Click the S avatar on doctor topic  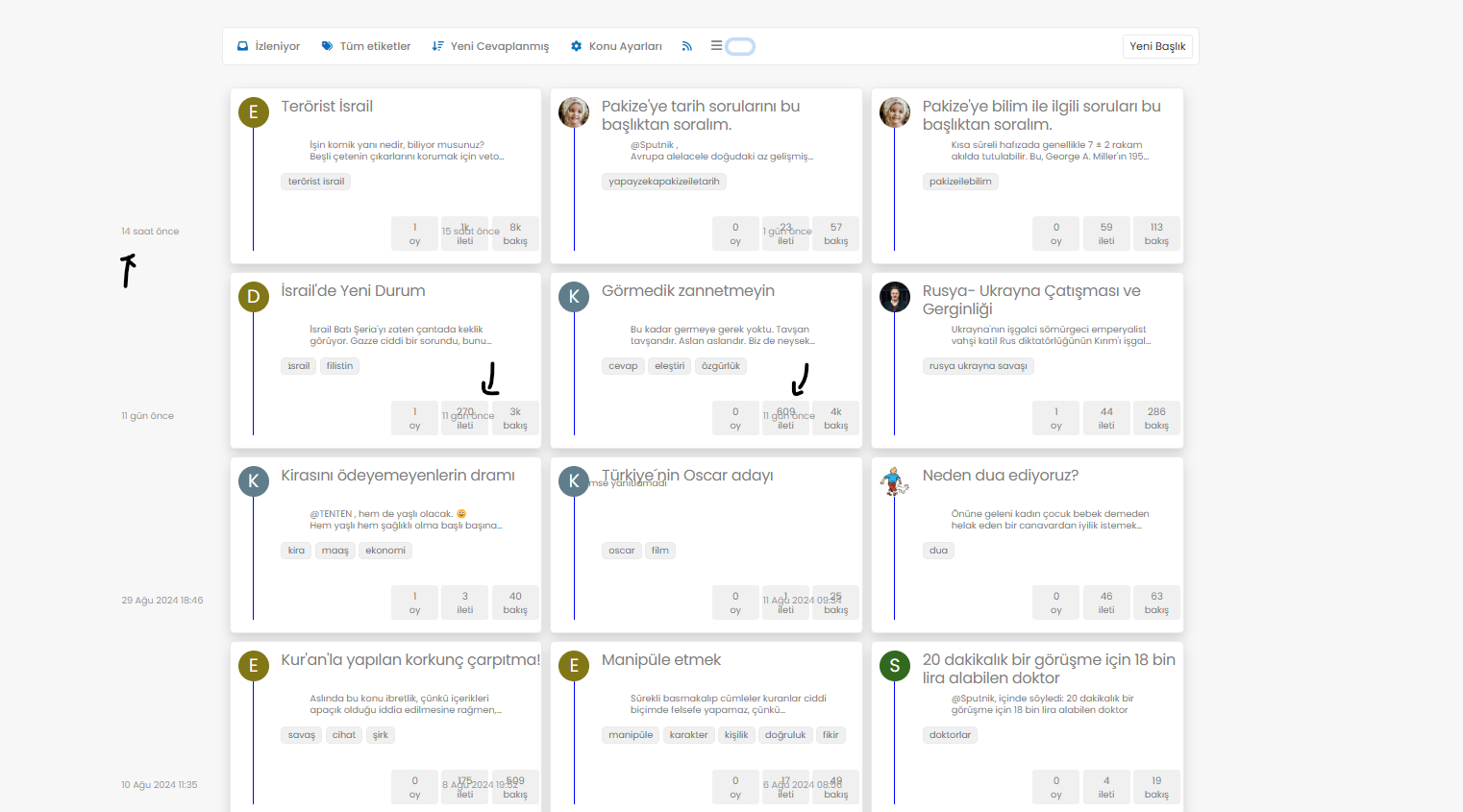(x=895, y=666)
